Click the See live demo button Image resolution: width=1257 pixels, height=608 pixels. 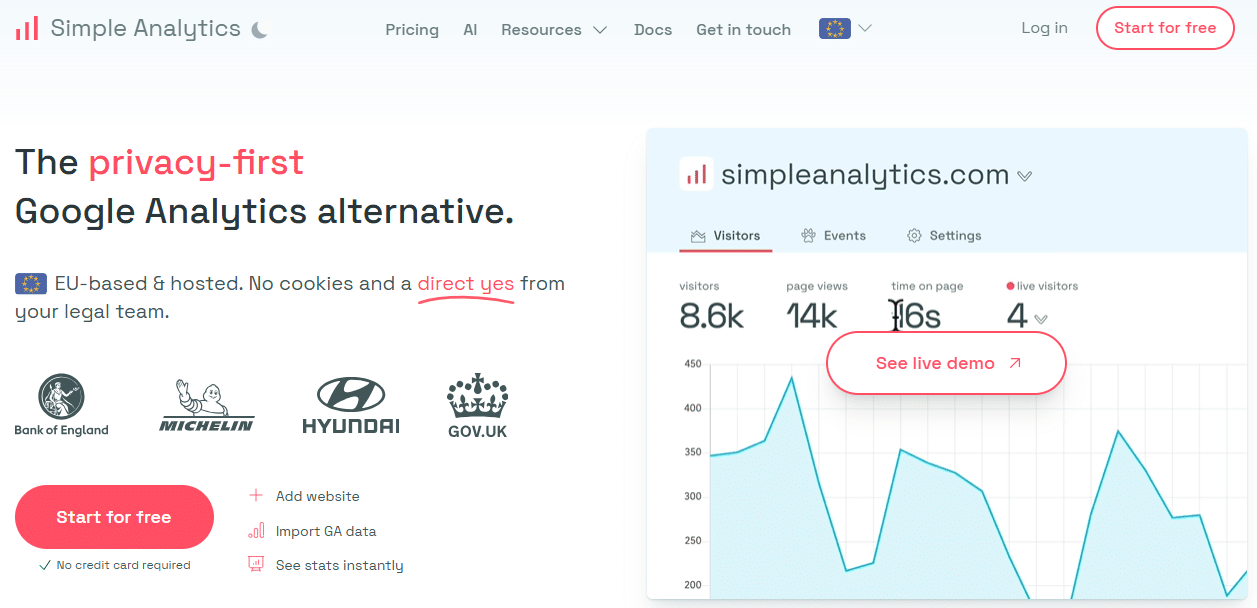click(x=946, y=363)
